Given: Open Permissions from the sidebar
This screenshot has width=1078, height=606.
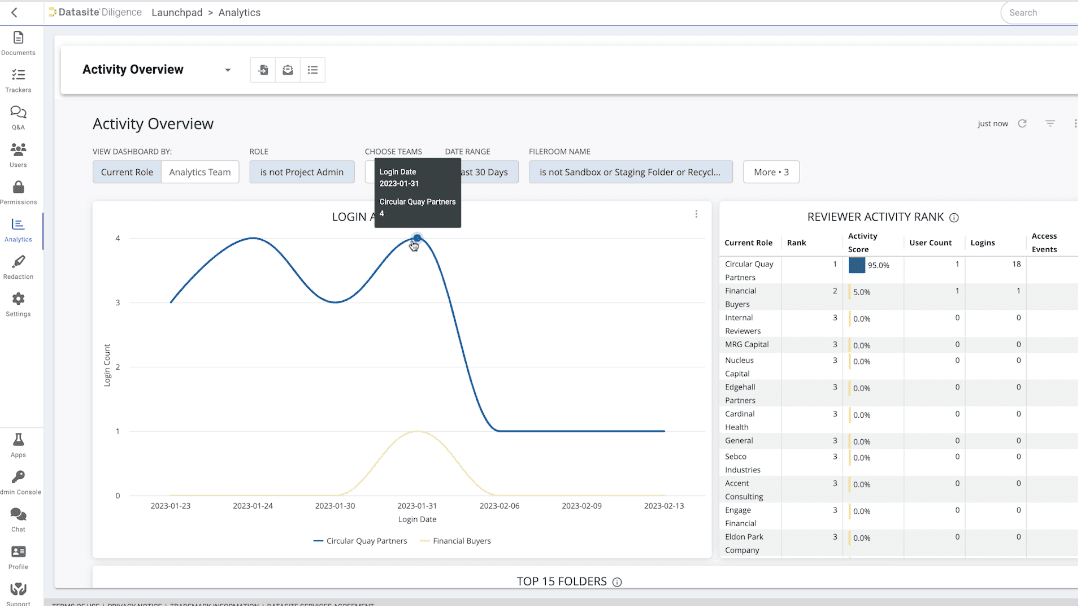Looking at the screenshot, I should 18,188.
